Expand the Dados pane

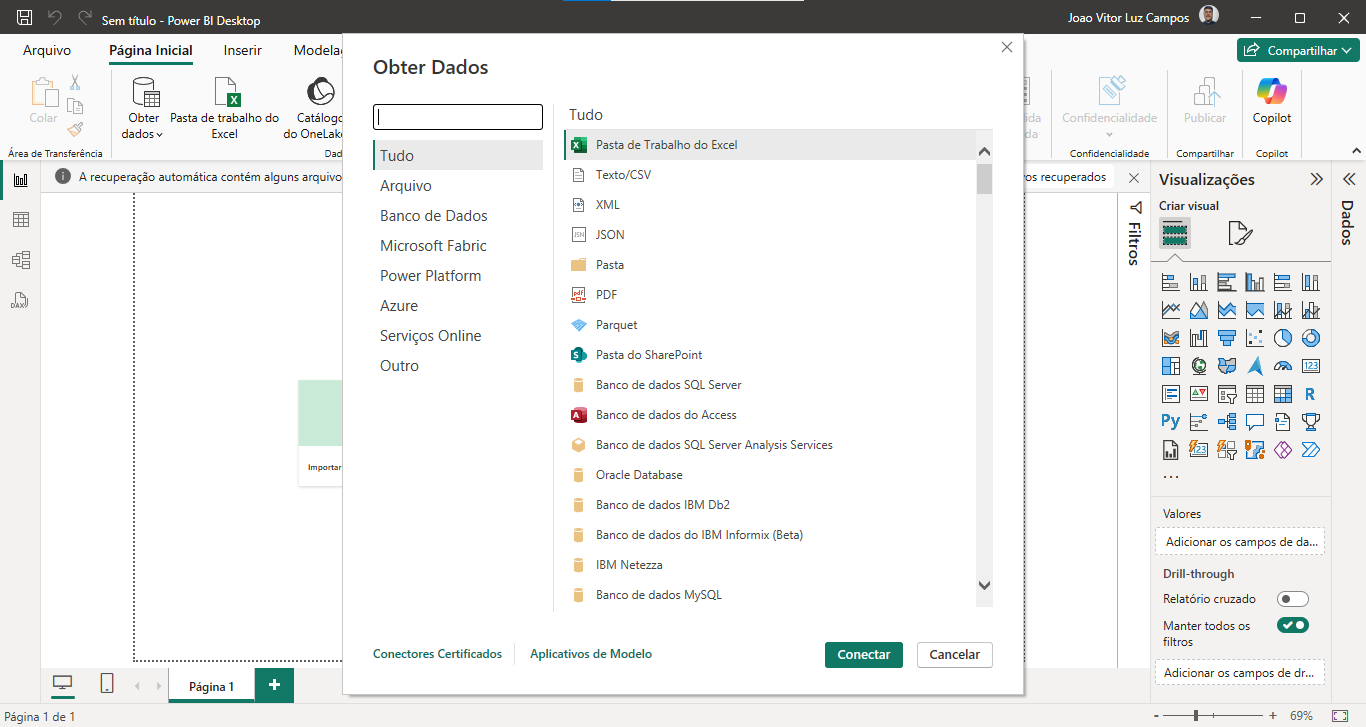[x=1348, y=179]
